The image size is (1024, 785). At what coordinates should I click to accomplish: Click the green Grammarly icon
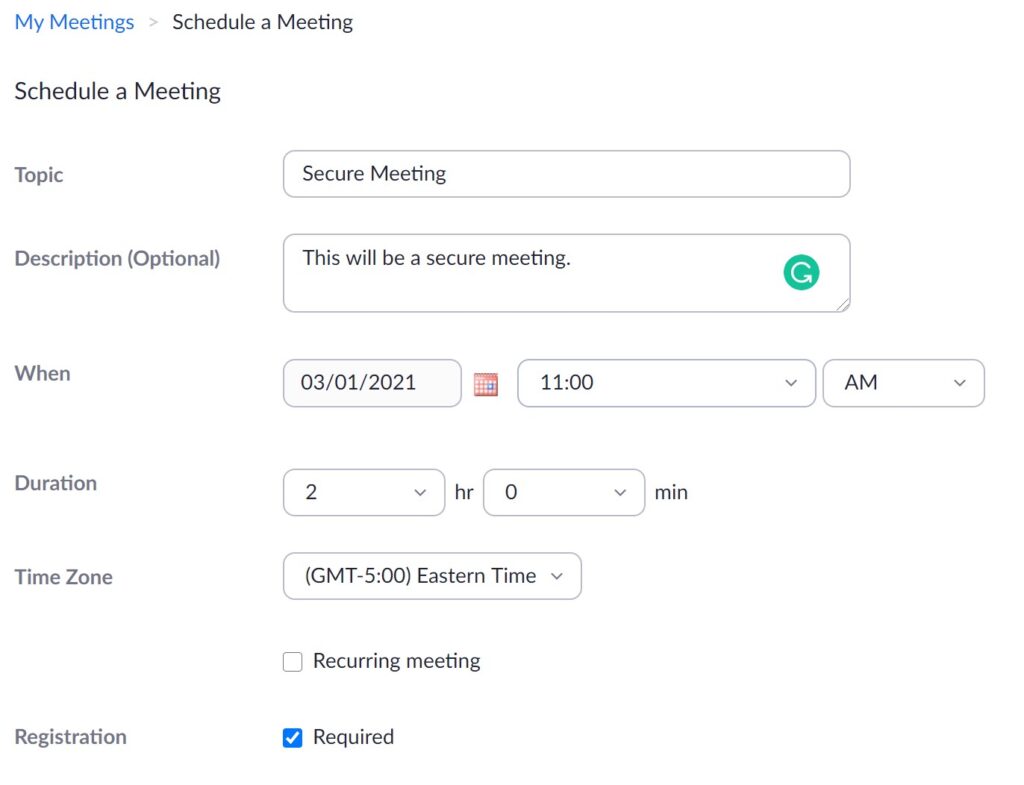coord(801,273)
